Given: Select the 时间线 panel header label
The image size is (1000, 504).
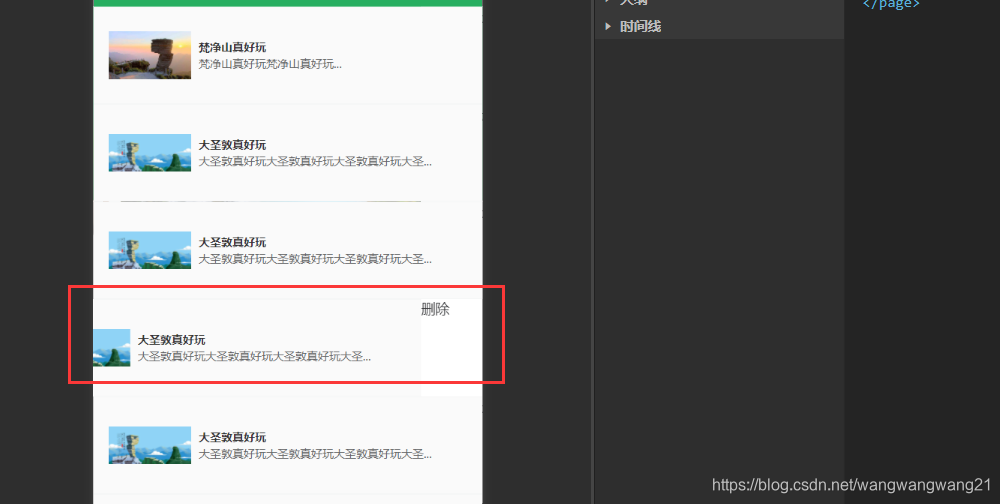Looking at the screenshot, I should 640,26.
